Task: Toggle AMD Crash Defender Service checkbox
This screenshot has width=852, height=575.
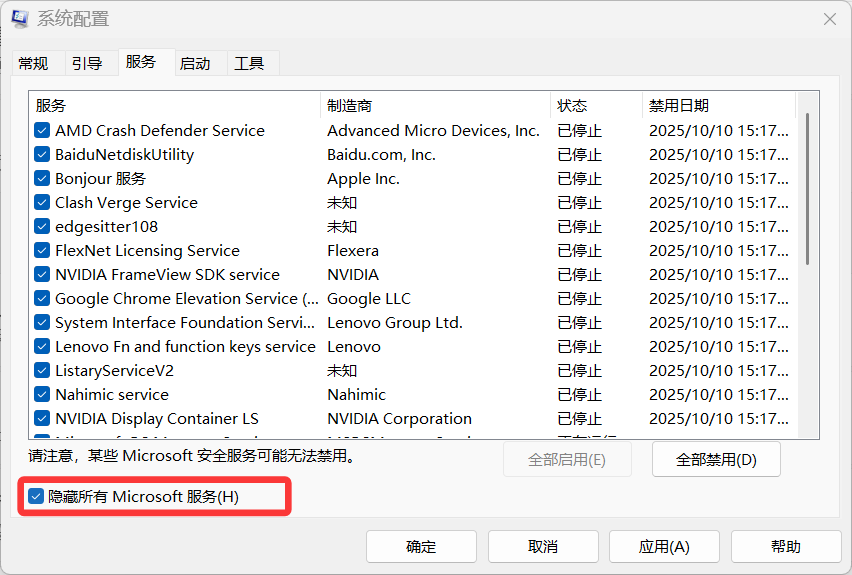Action: (42, 130)
